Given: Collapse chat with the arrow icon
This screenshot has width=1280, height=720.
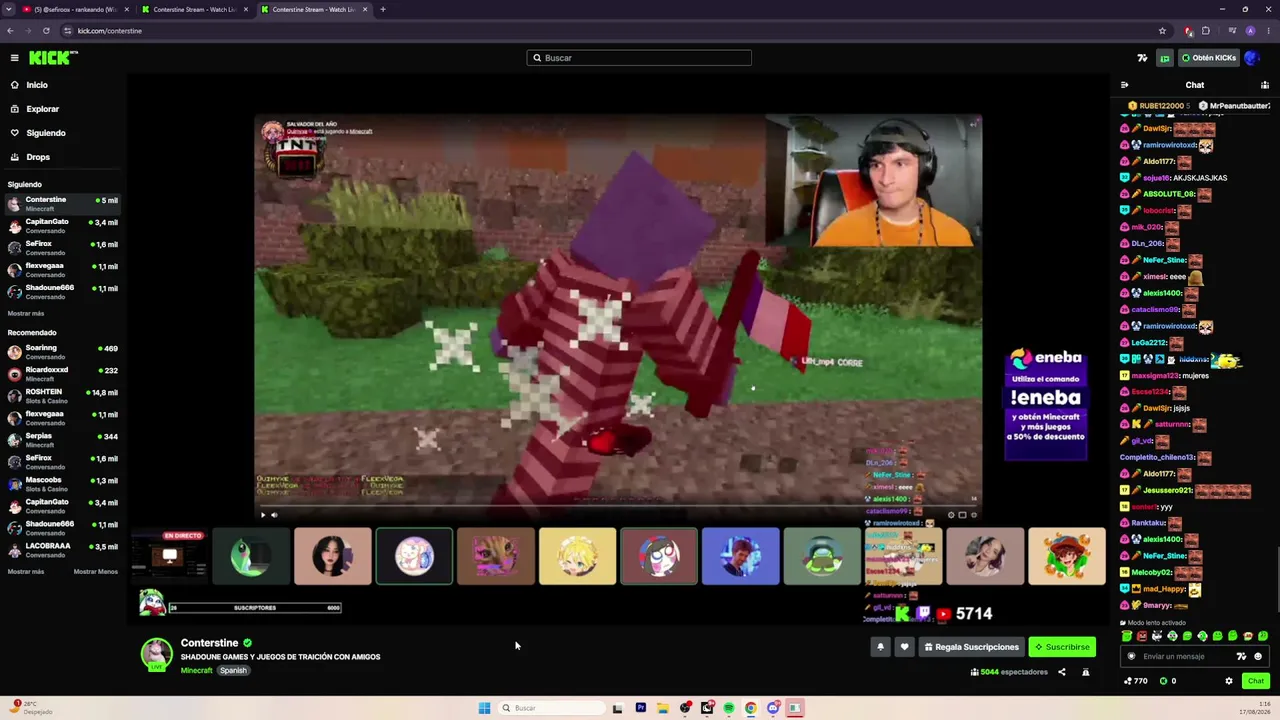Looking at the screenshot, I should (1124, 85).
